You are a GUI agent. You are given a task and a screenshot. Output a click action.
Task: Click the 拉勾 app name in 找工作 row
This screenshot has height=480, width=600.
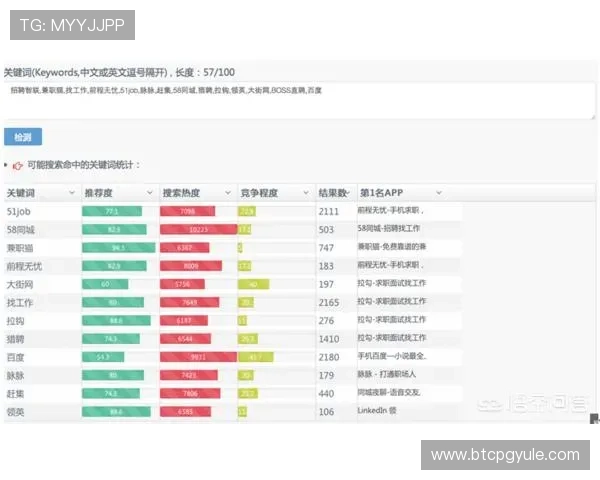(x=392, y=301)
